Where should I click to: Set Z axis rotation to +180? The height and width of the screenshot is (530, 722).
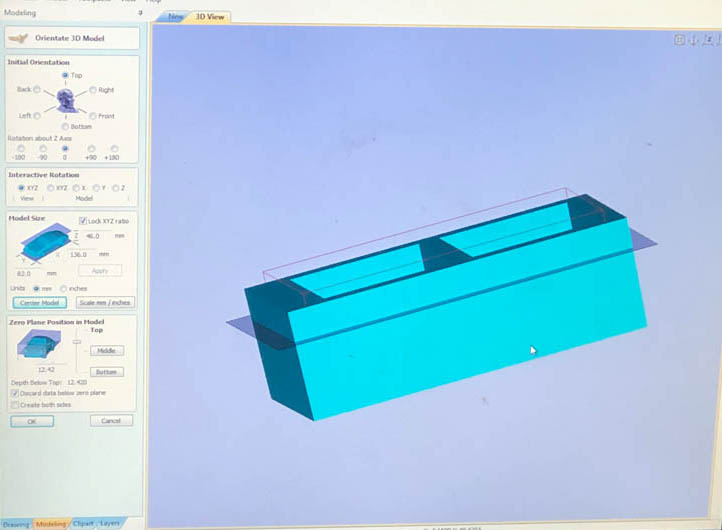coord(114,149)
